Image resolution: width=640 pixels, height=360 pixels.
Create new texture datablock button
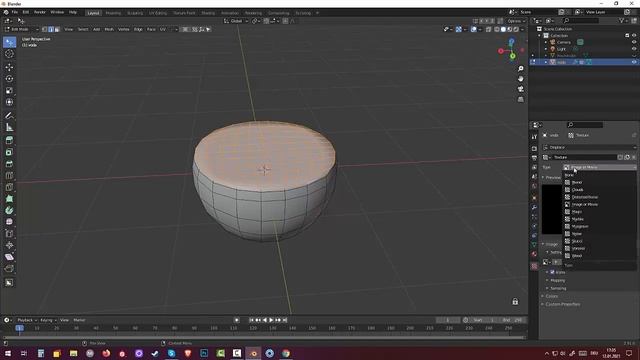[627, 157]
